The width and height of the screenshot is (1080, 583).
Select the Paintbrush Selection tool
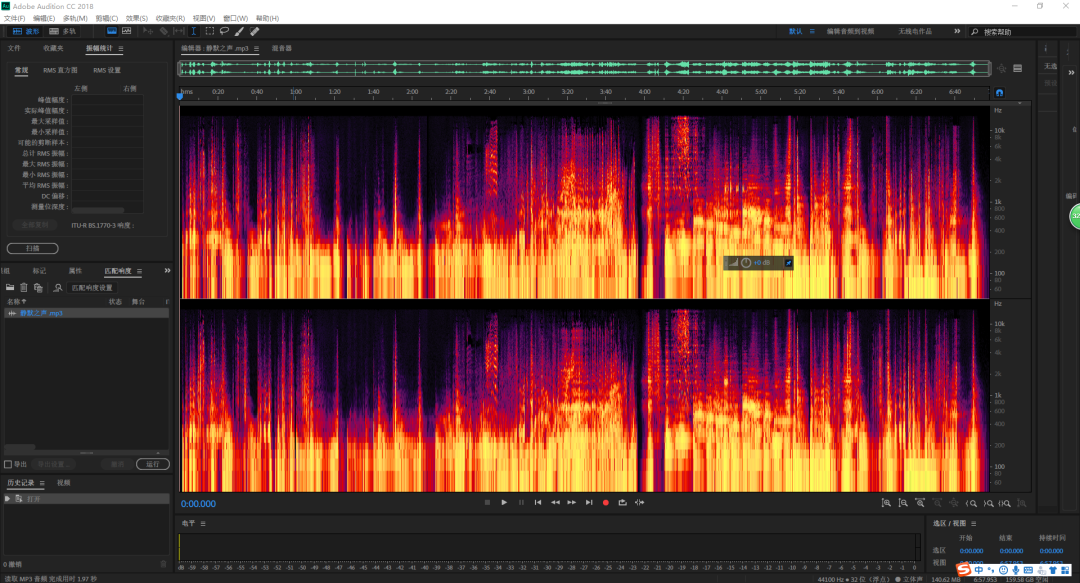(239, 31)
